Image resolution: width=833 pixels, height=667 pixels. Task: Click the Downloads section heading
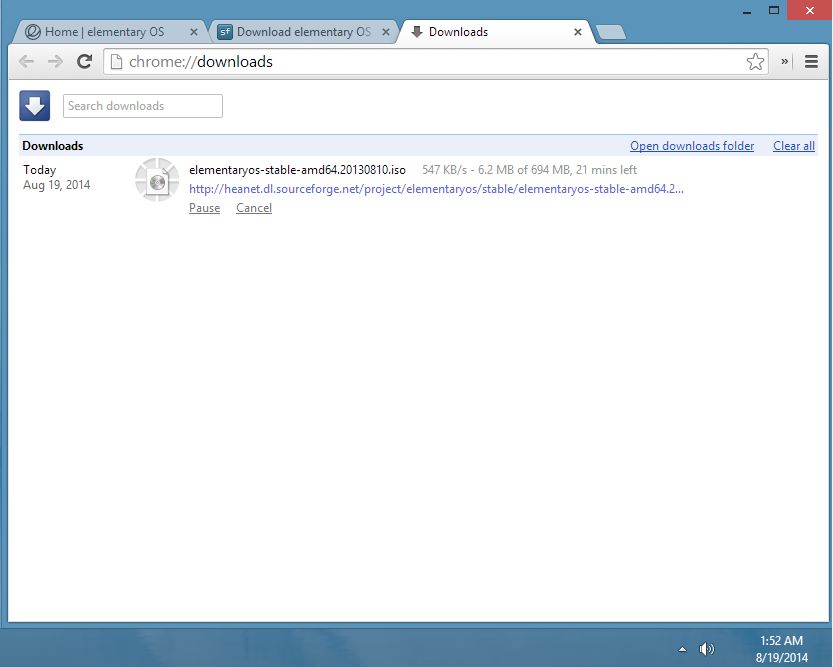(x=53, y=146)
